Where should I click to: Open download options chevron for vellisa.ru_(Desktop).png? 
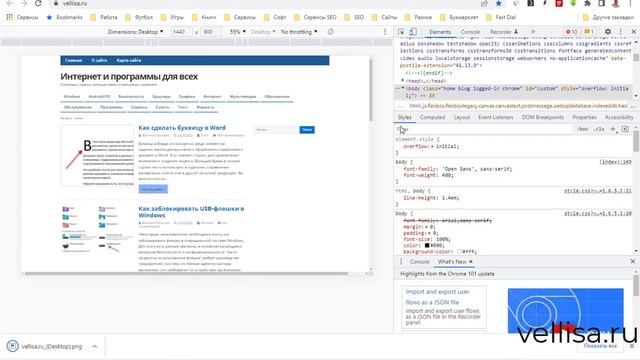pyautogui.click(x=95, y=346)
